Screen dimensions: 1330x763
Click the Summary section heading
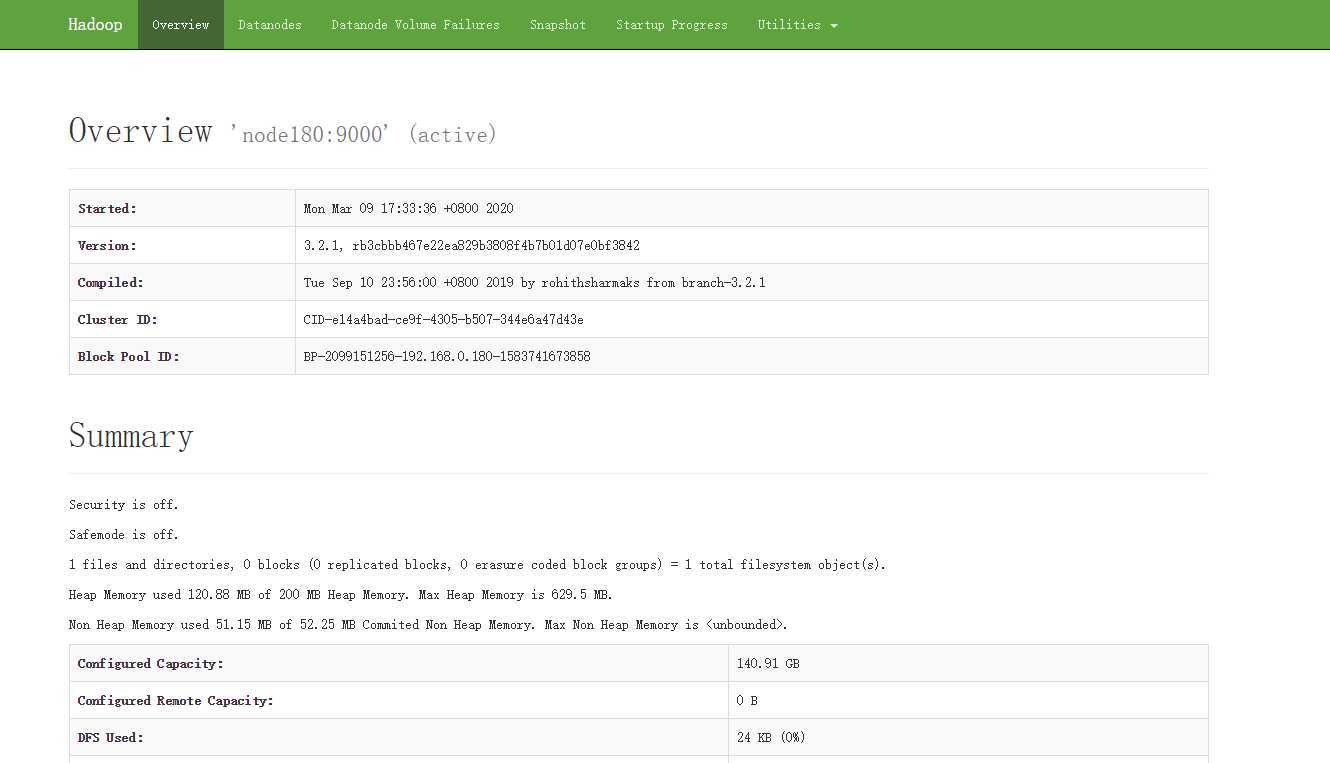pos(131,436)
